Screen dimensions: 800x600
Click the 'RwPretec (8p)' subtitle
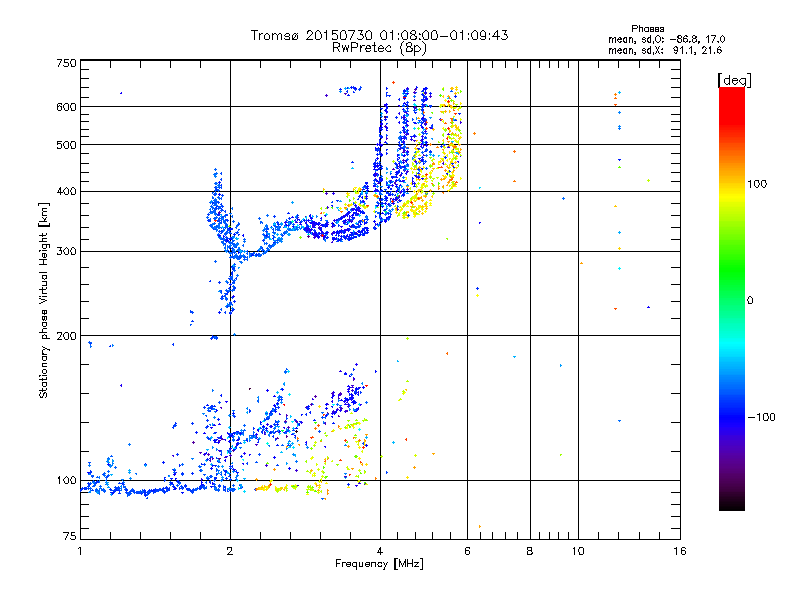point(379,48)
